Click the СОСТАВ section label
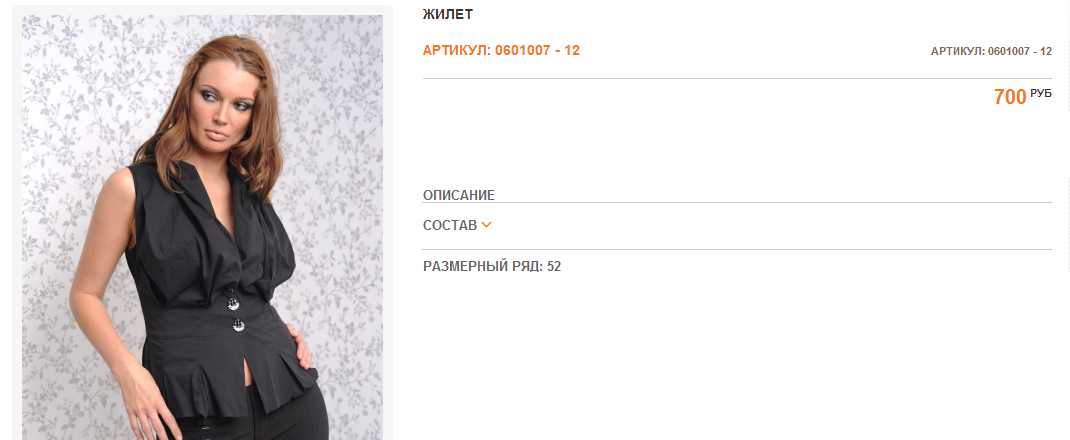1070x440 pixels. click(x=450, y=225)
